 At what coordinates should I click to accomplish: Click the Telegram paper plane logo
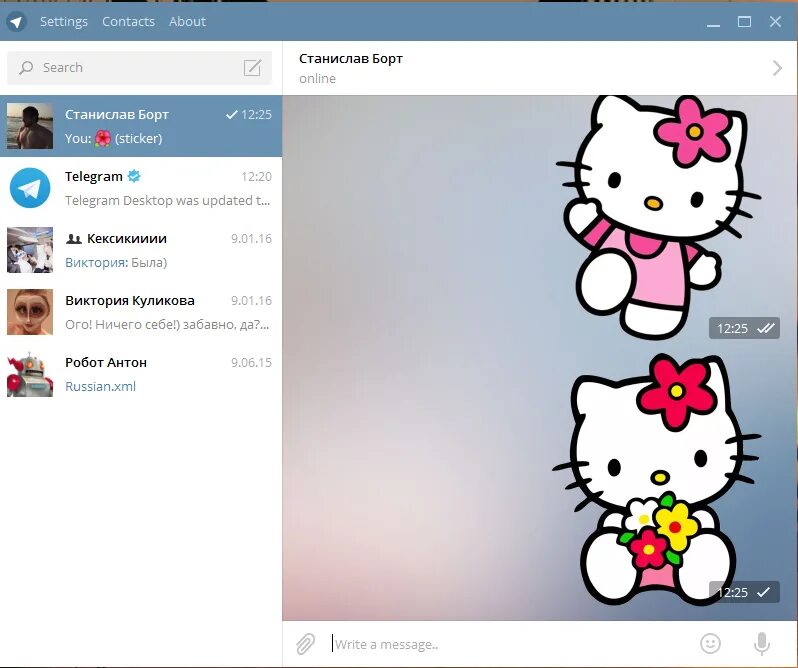coord(17,22)
